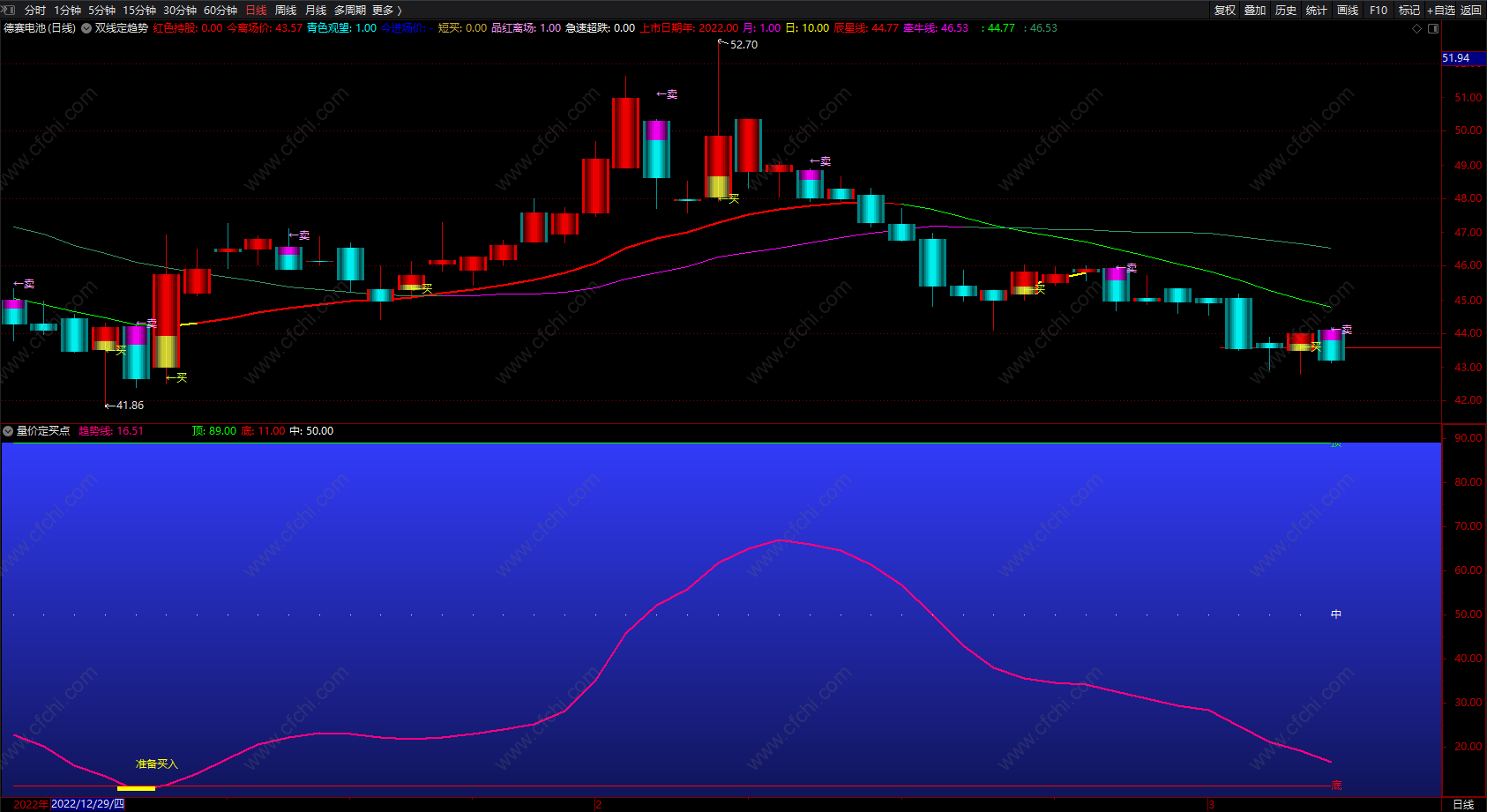Select the 5分钟 period tab
This screenshot has width=1487, height=812.
pos(101,10)
